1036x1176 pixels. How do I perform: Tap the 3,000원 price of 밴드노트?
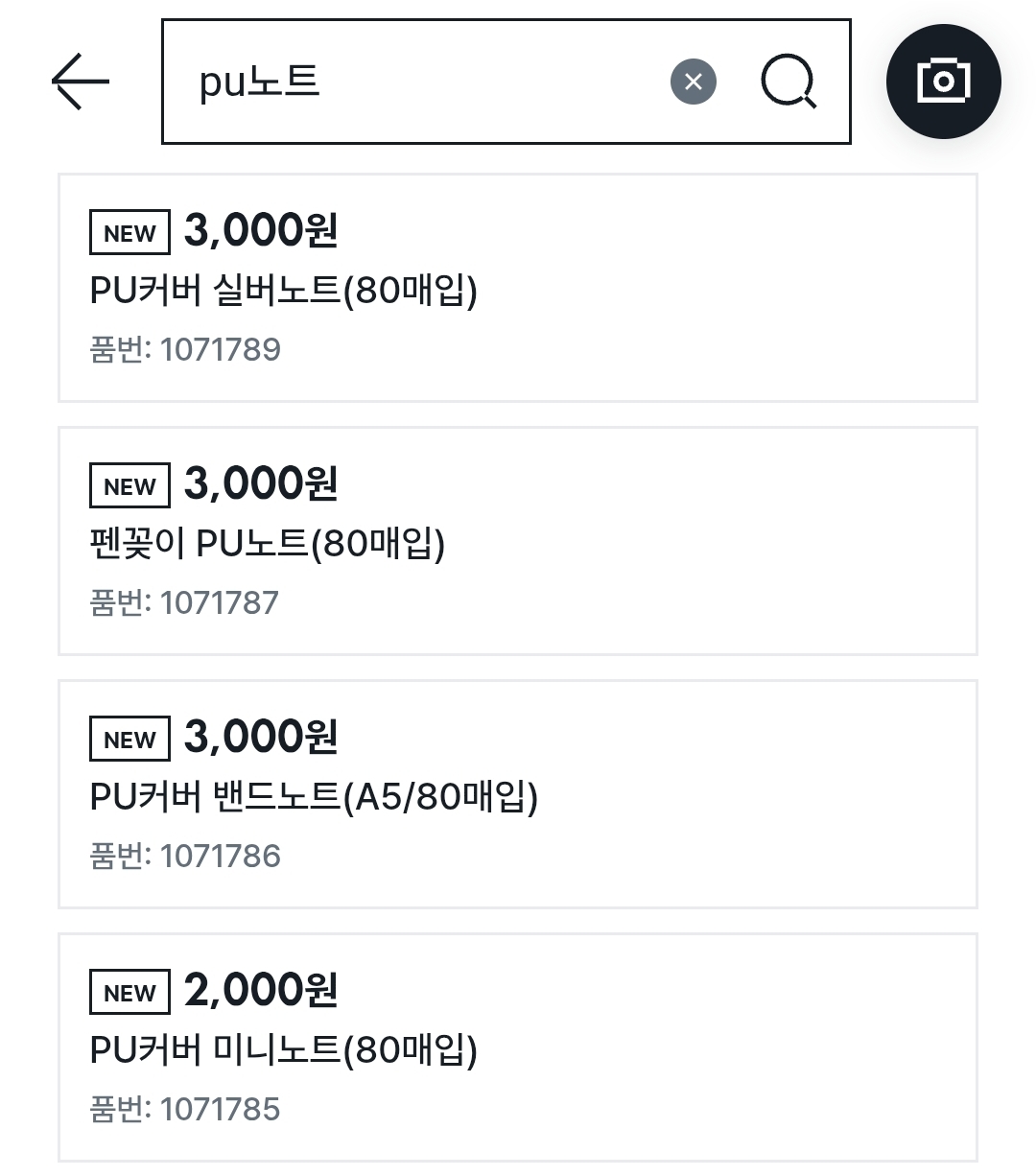tap(261, 737)
